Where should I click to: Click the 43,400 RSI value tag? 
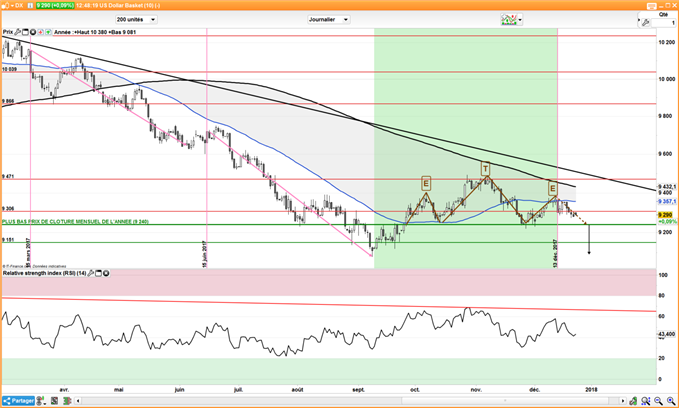(666, 334)
